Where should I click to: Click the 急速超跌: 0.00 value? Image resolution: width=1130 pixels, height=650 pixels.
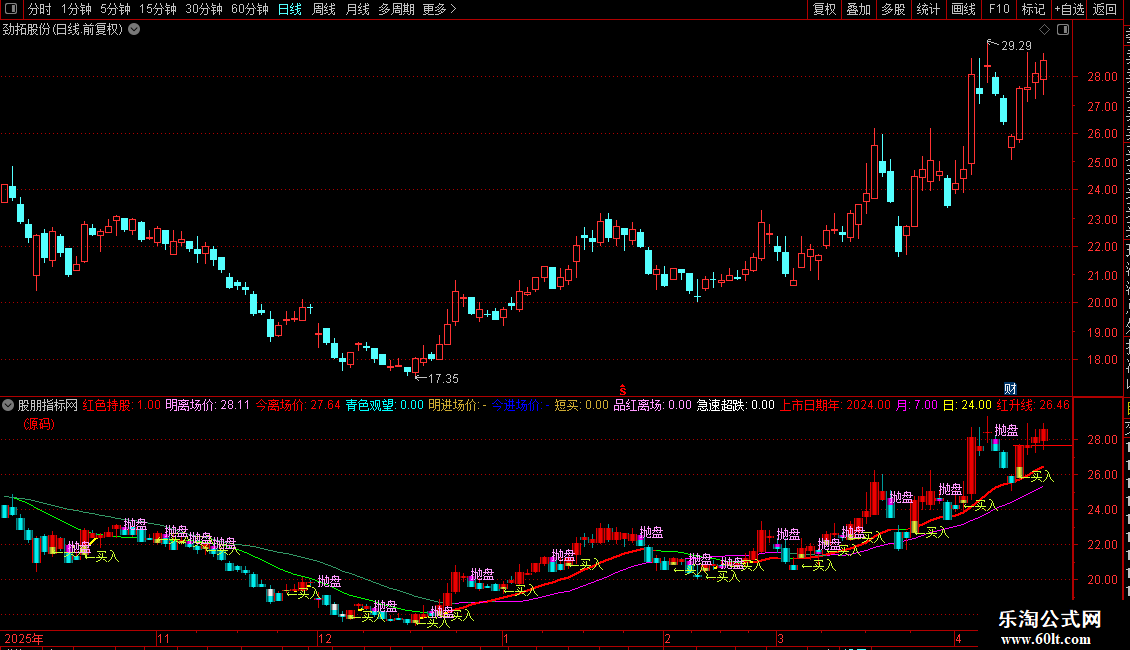(x=735, y=406)
